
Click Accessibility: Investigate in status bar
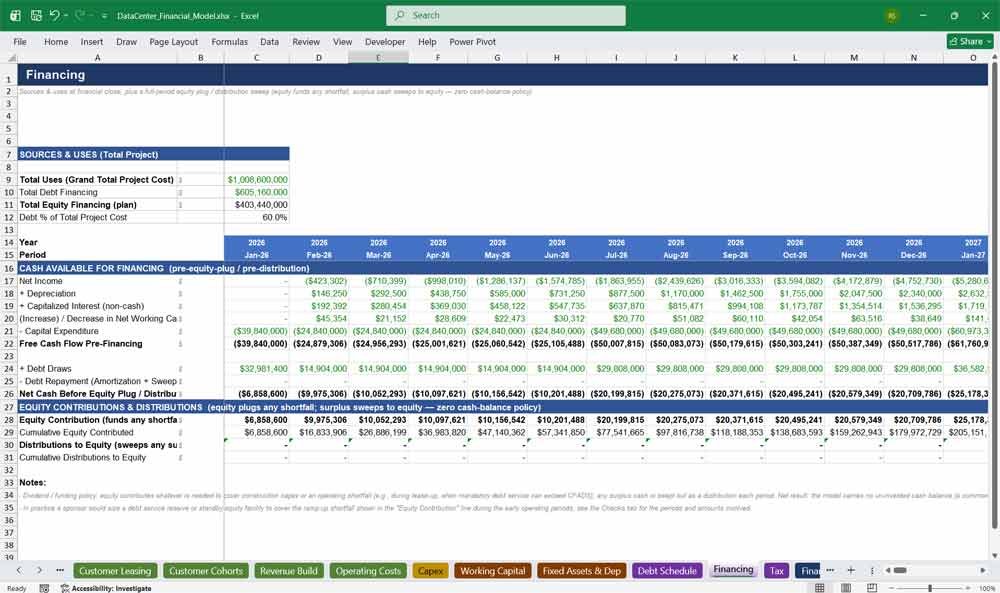coord(106,588)
